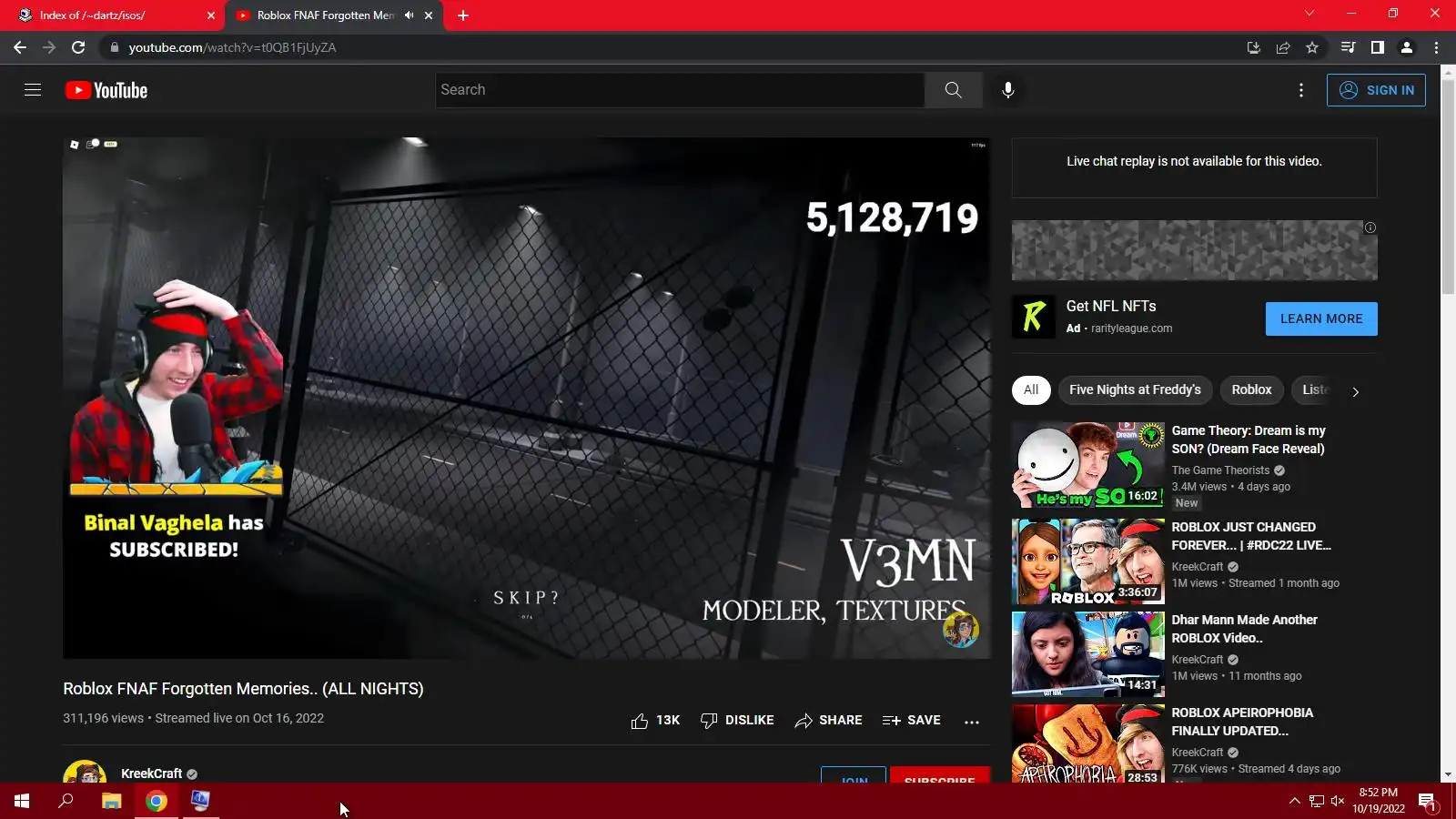
Task: Click the address bar URL
Action: point(232,47)
